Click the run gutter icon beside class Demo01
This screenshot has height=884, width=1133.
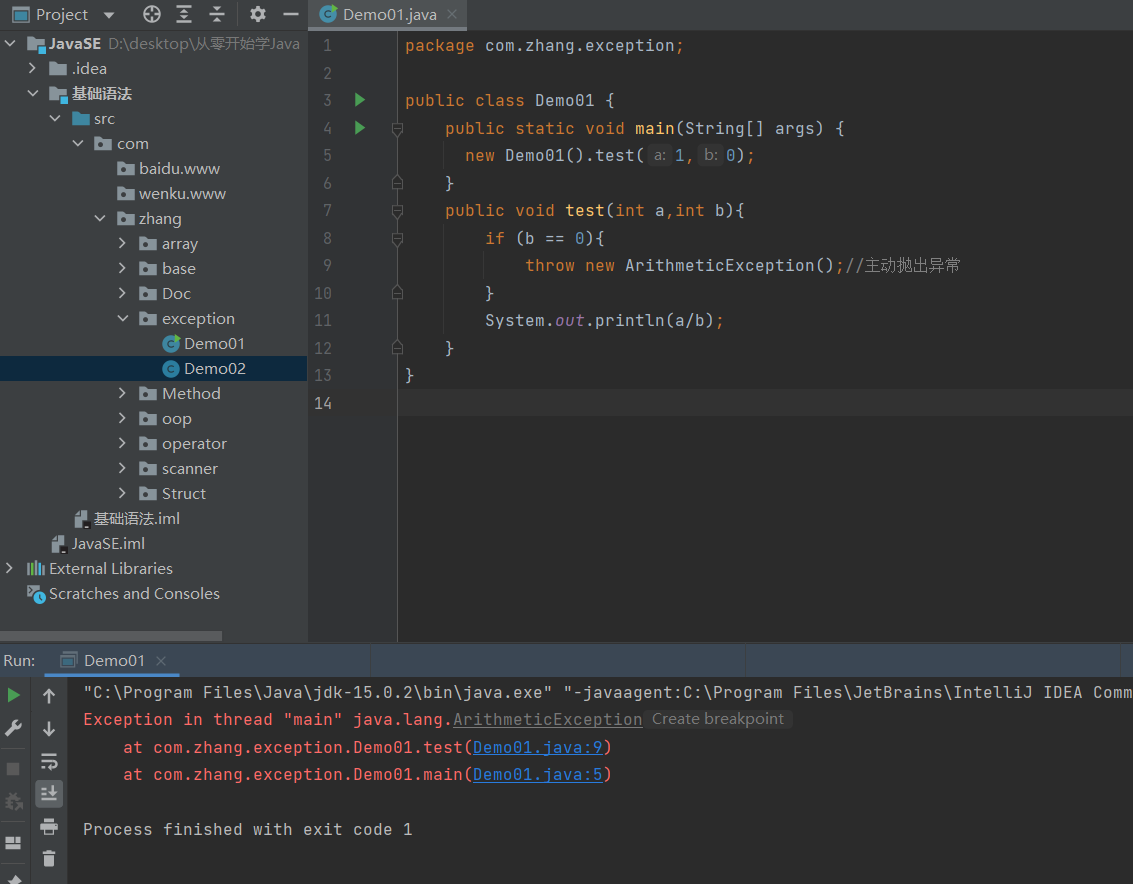point(360,100)
